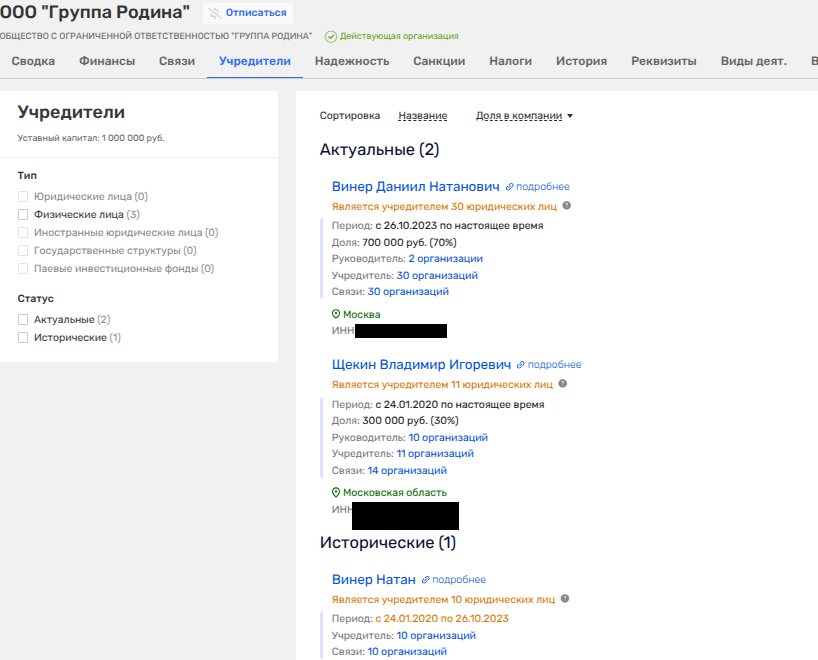The height and width of the screenshot is (660, 818).
Task: Click the help icon beside Винер Даниил's founder note
Action: (x=567, y=206)
